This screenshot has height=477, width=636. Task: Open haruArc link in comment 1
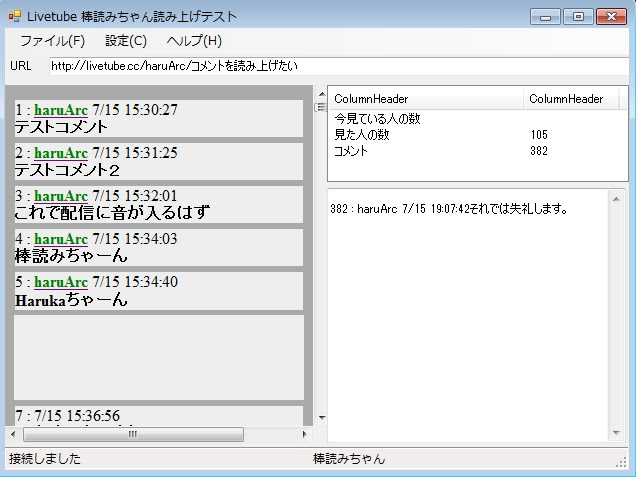pos(61,110)
